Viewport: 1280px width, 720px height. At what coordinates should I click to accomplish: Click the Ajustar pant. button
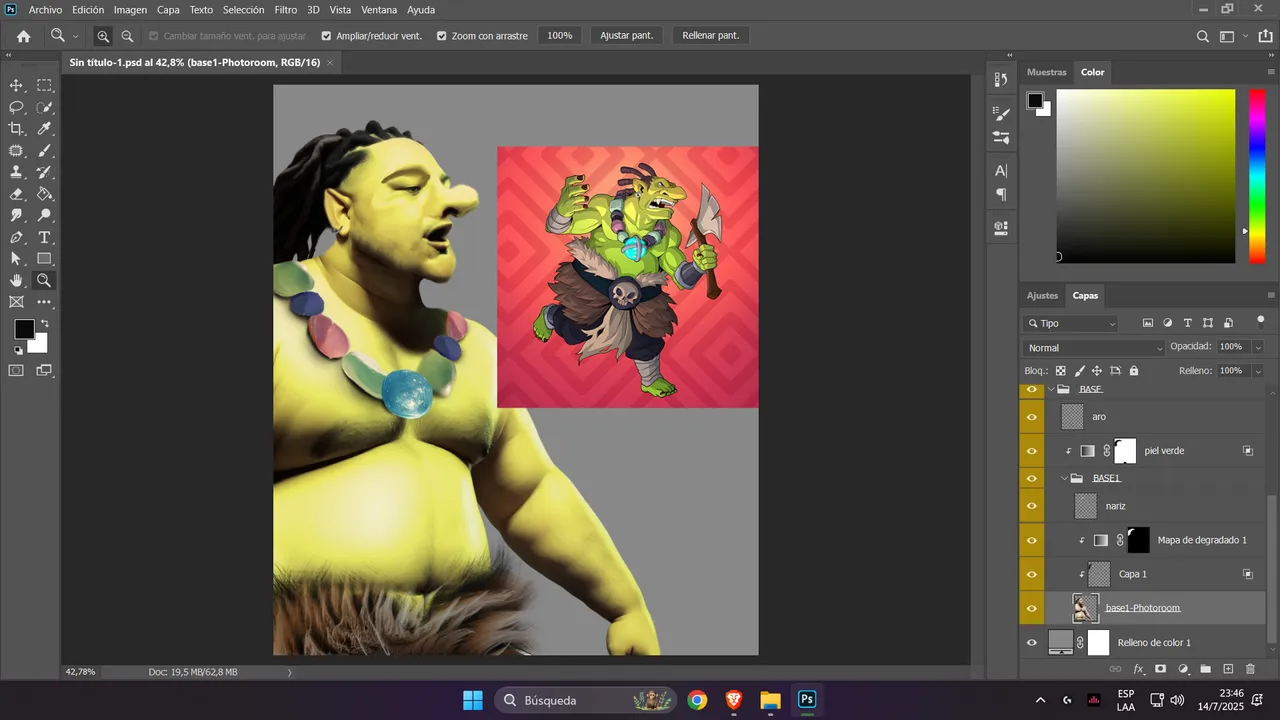(x=626, y=36)
